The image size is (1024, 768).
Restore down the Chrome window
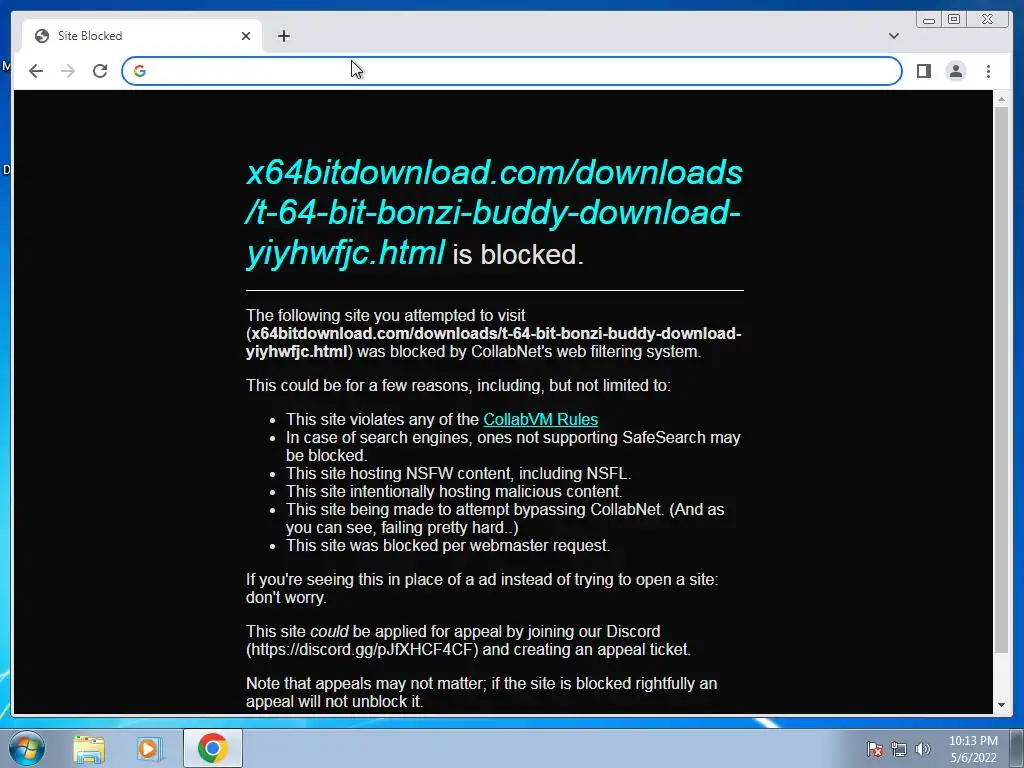click(x=953, y=20)
